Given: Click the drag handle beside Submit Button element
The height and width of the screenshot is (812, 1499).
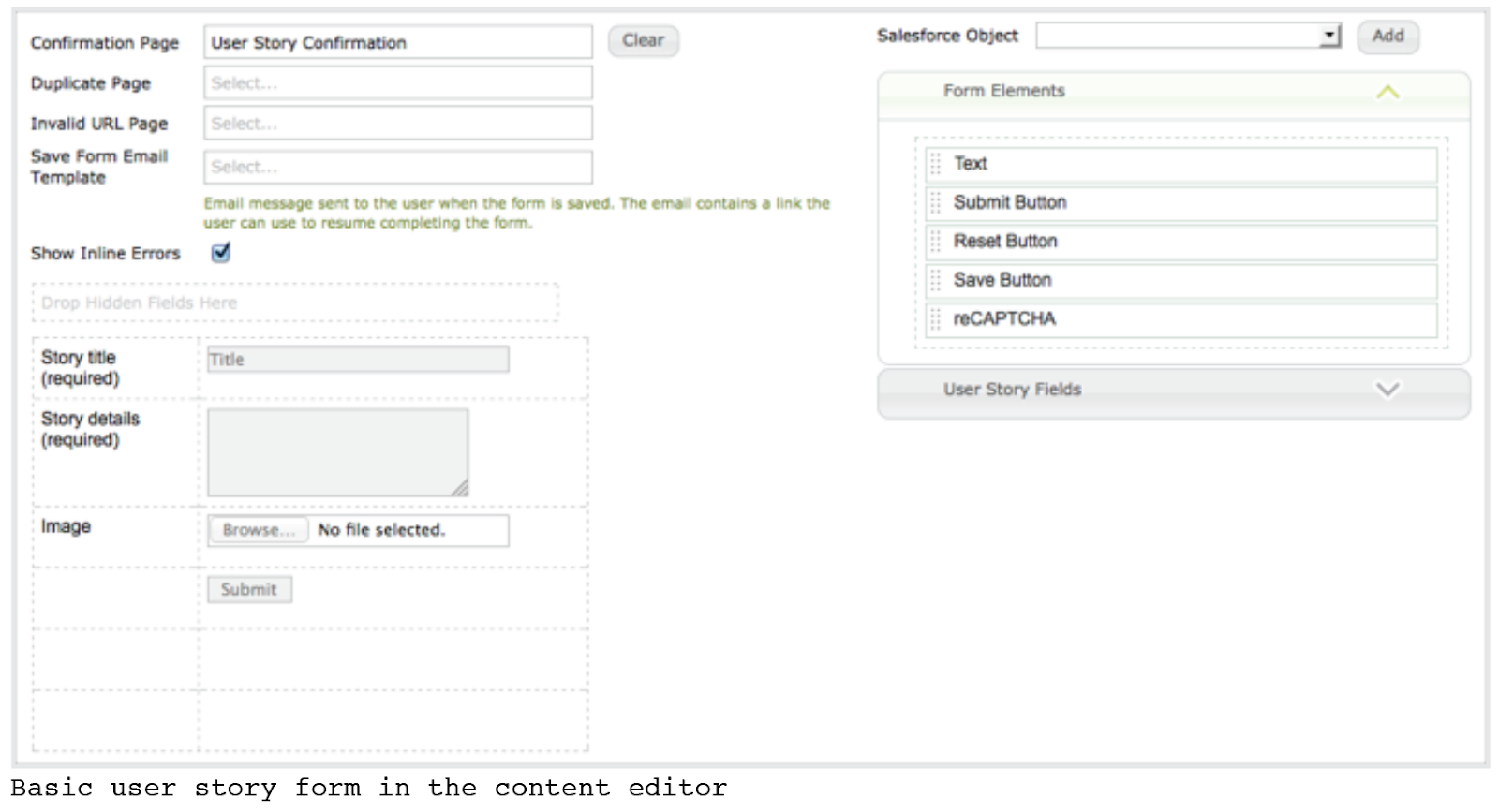Looking at the screenshot, I should (x=935, y=203).
